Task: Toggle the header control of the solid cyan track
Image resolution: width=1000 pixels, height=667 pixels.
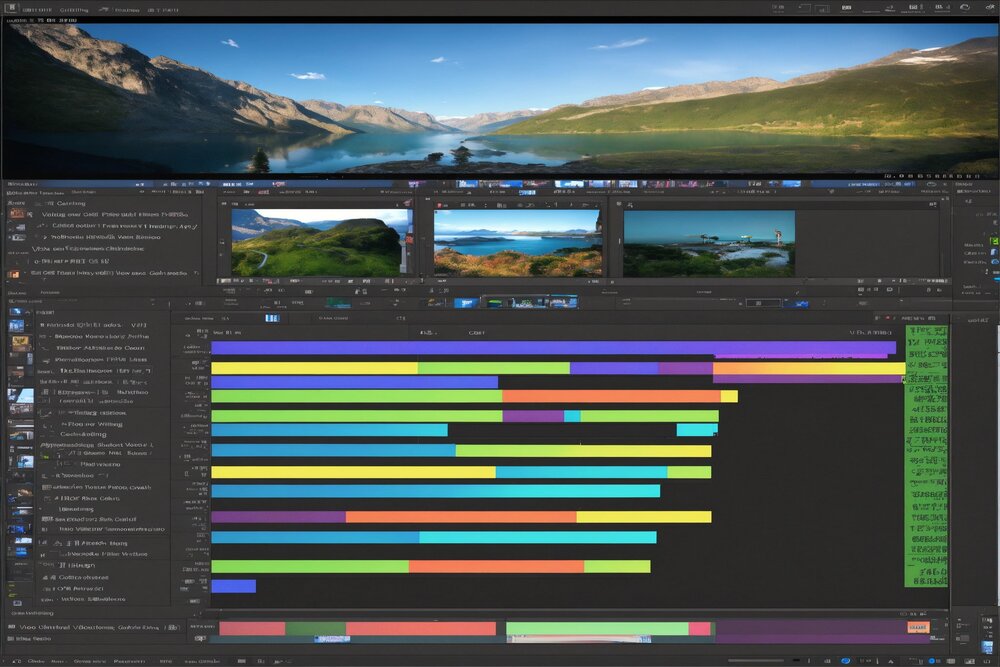Action: pos(190,491)
